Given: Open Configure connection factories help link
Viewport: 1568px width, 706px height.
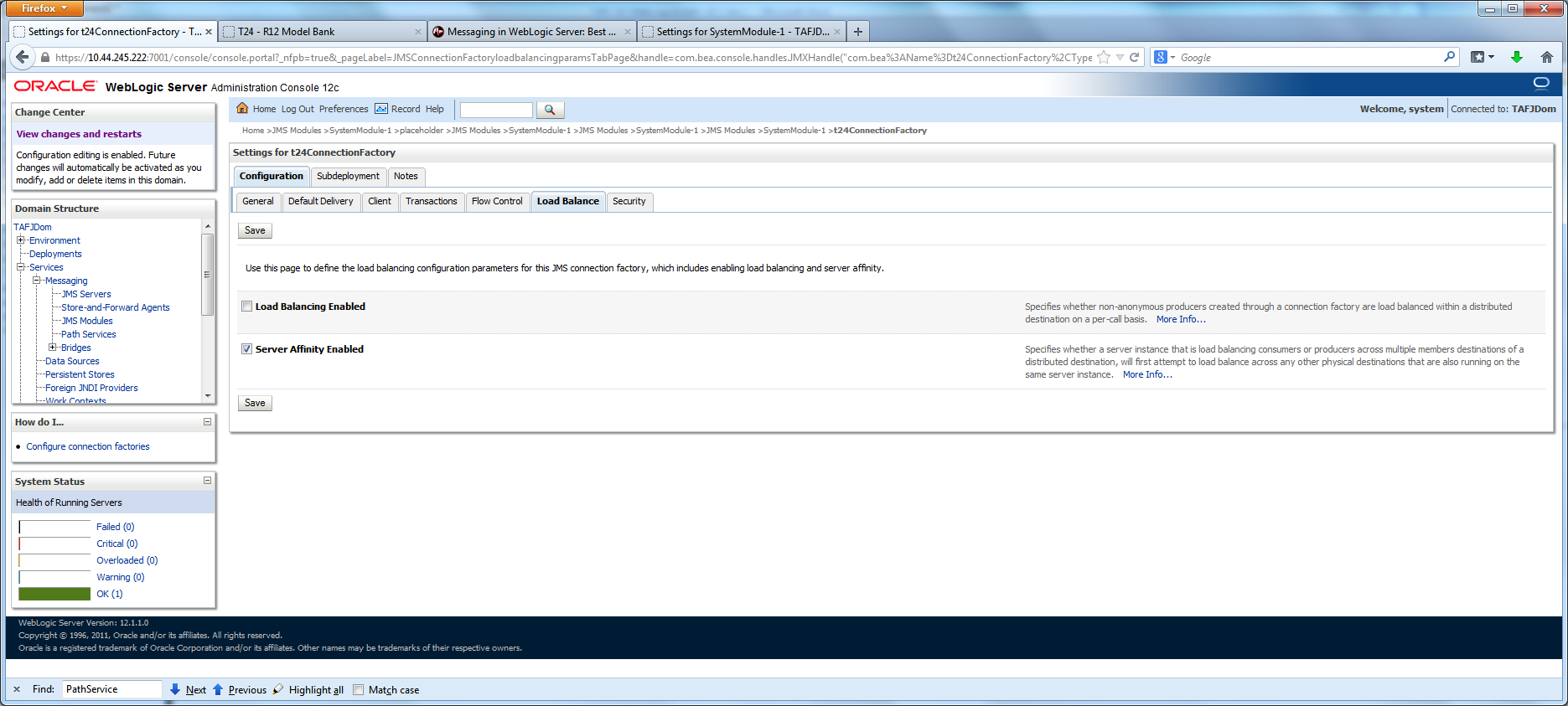Looking at the screenshot, I should click(x=88, y=446).
